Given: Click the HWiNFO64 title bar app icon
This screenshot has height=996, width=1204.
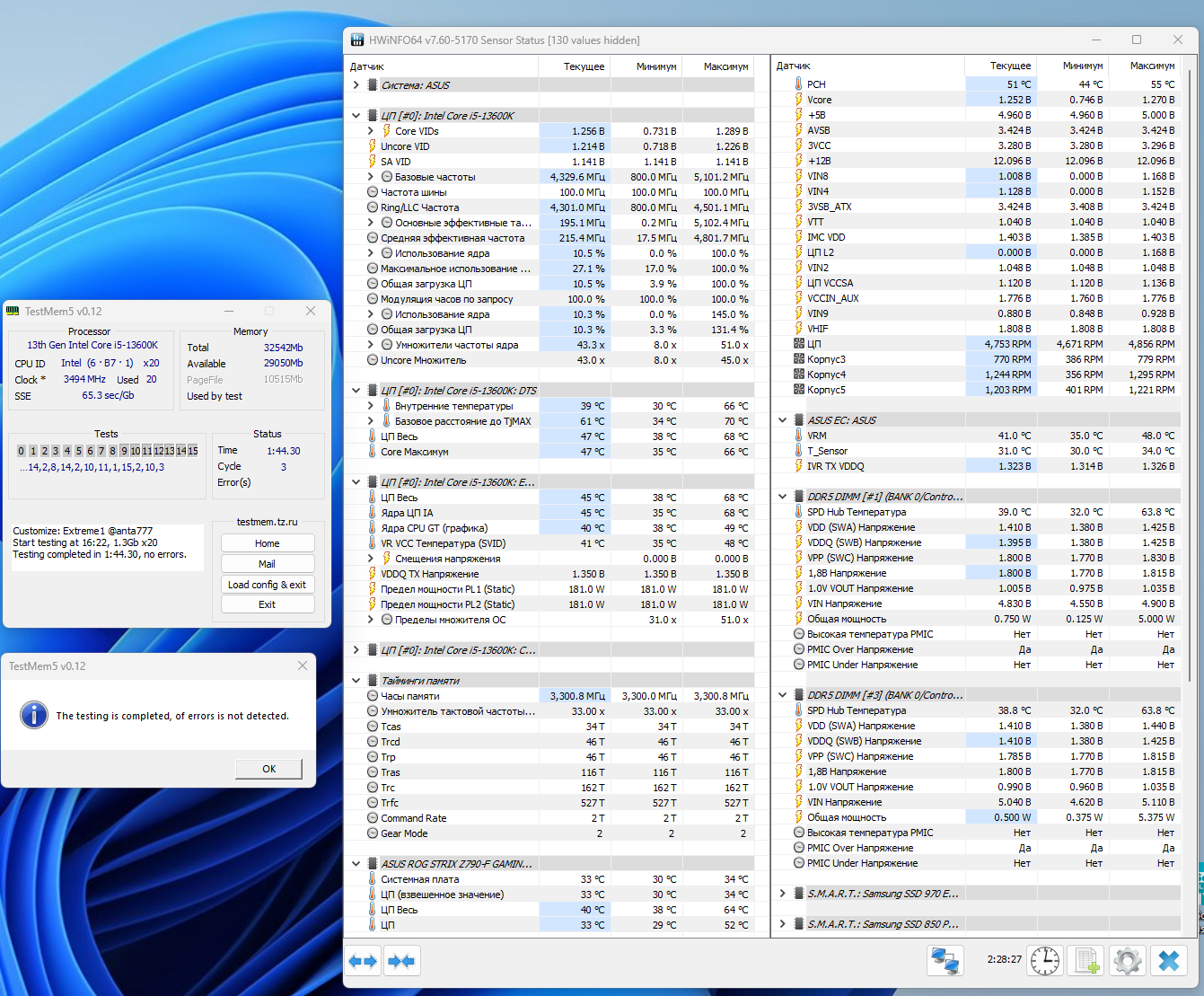Looking at the screenshot, I should point(356,40).
